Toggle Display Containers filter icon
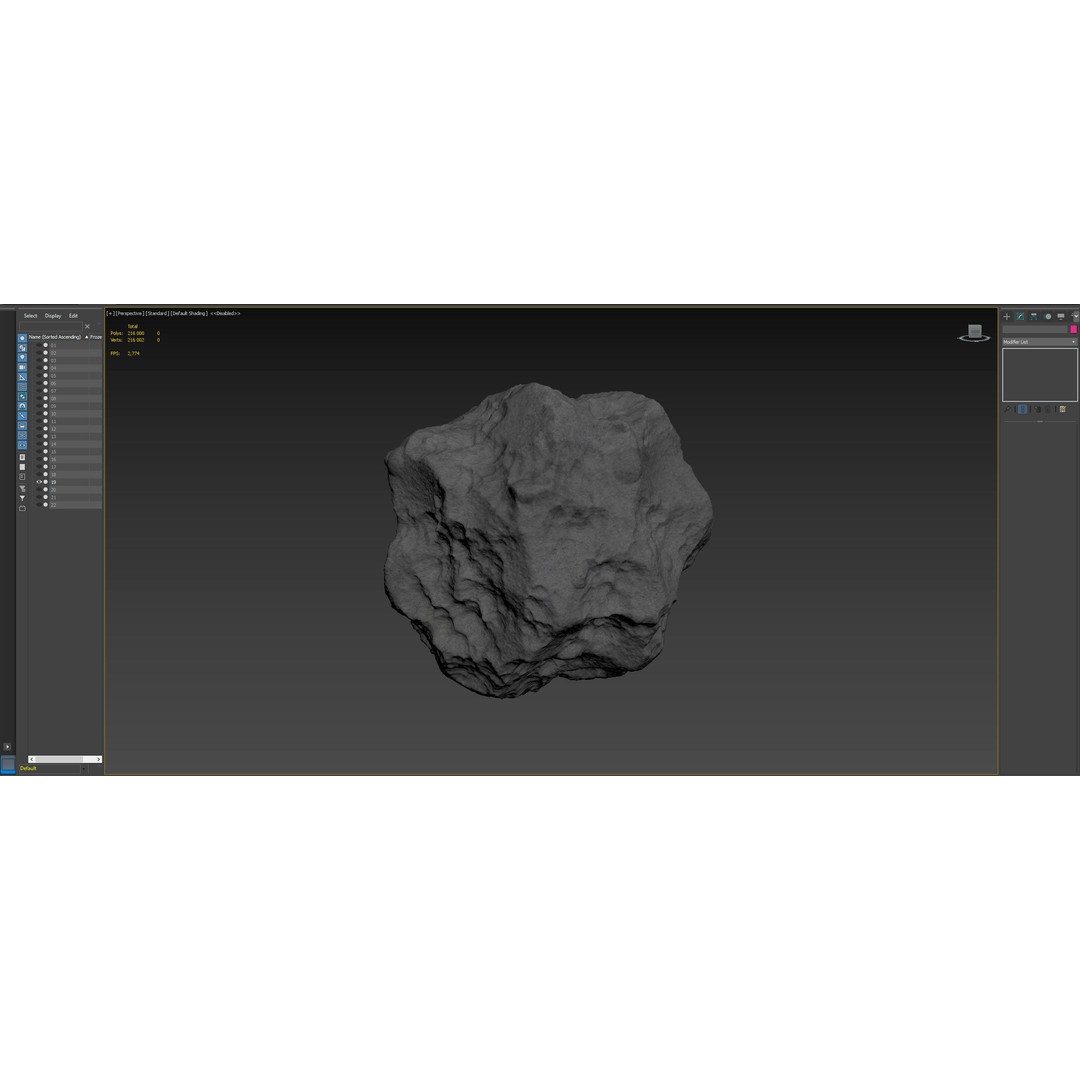 [22, 426]
